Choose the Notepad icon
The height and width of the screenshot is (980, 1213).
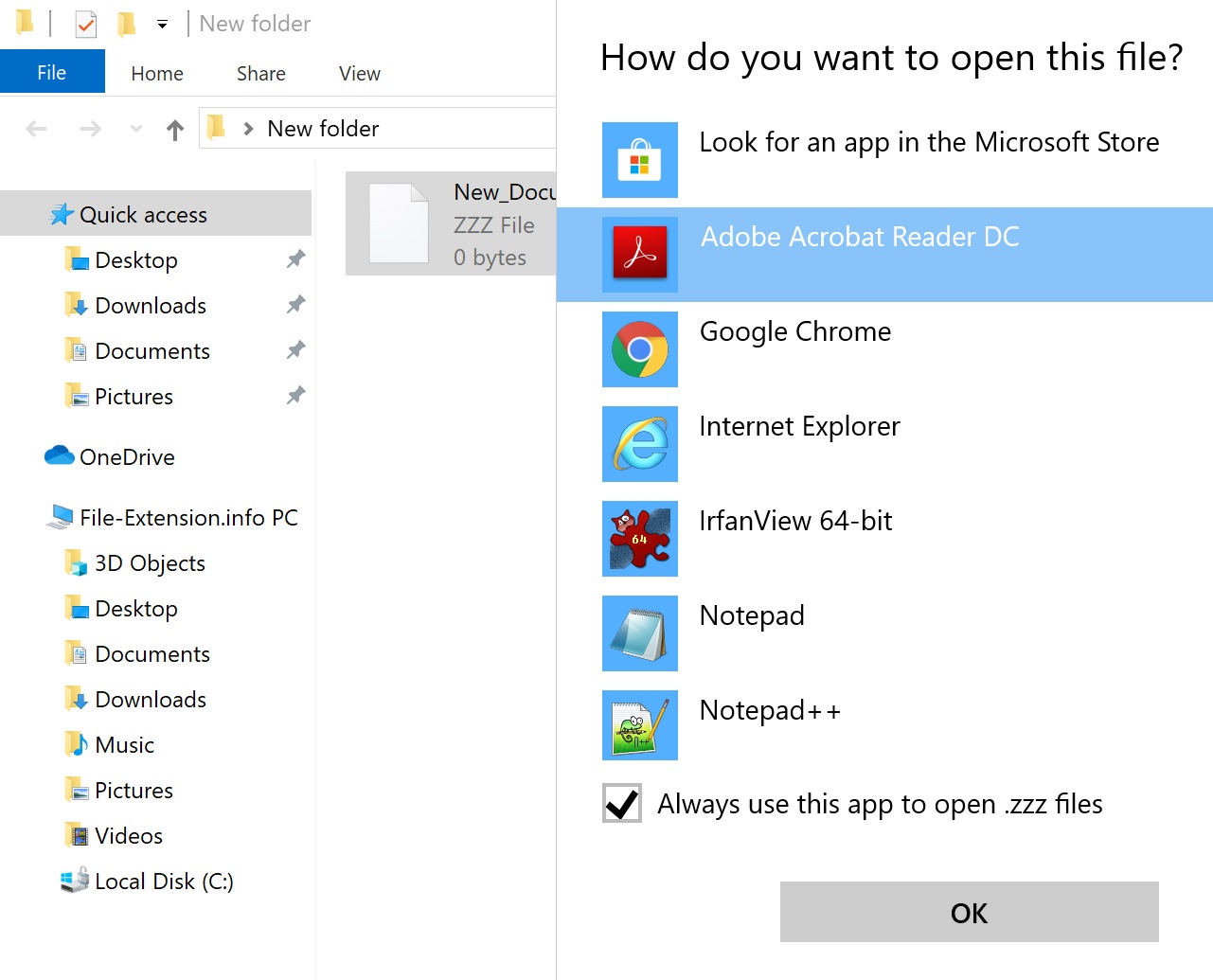[x=640, y=633]
